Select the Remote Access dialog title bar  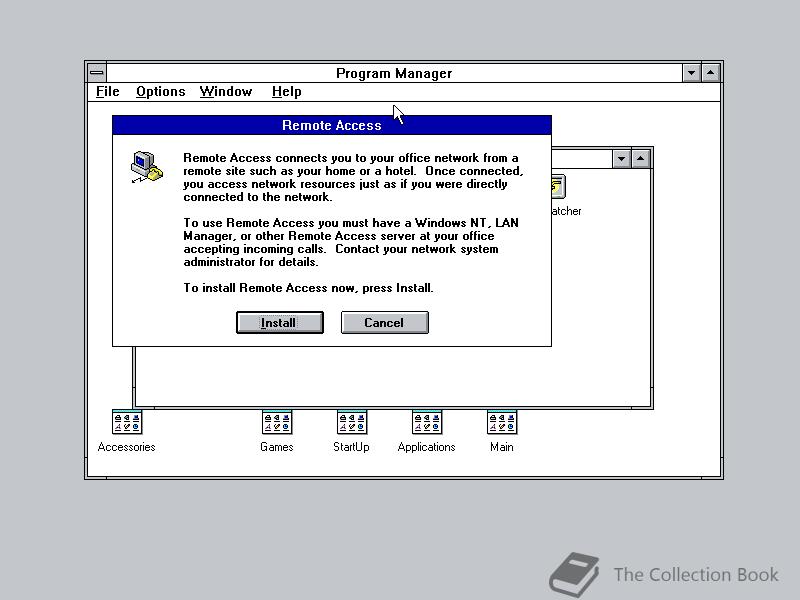[331, 125]
